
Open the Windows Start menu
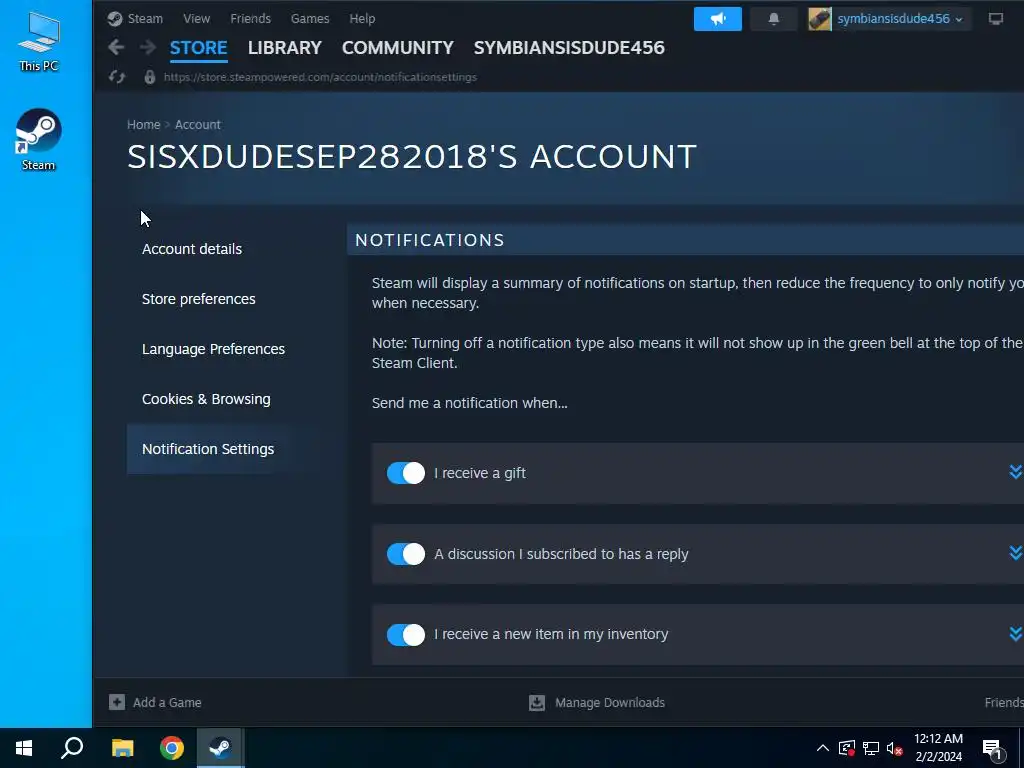tap(24, 748)
